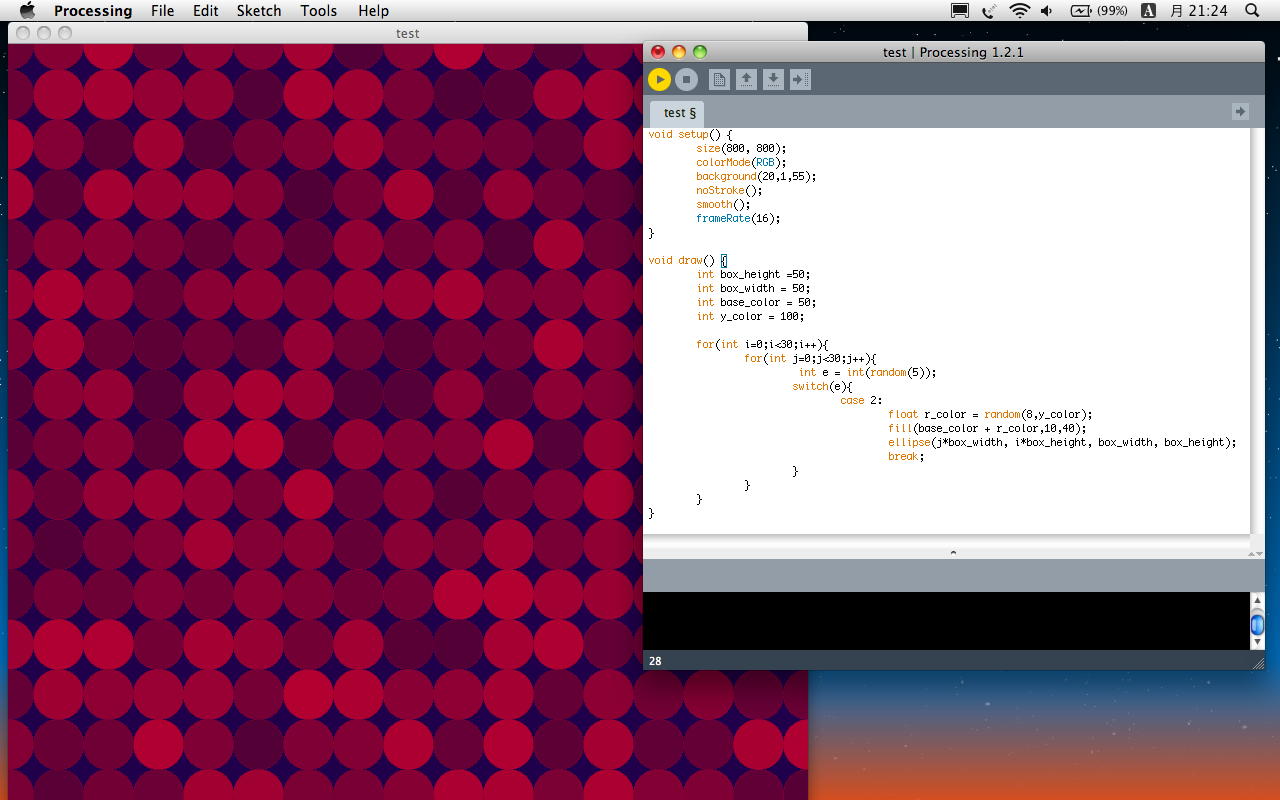The image size is (1280, 800).
Task: Run the sketch with the Play button
Action: (x=659, y=79)
